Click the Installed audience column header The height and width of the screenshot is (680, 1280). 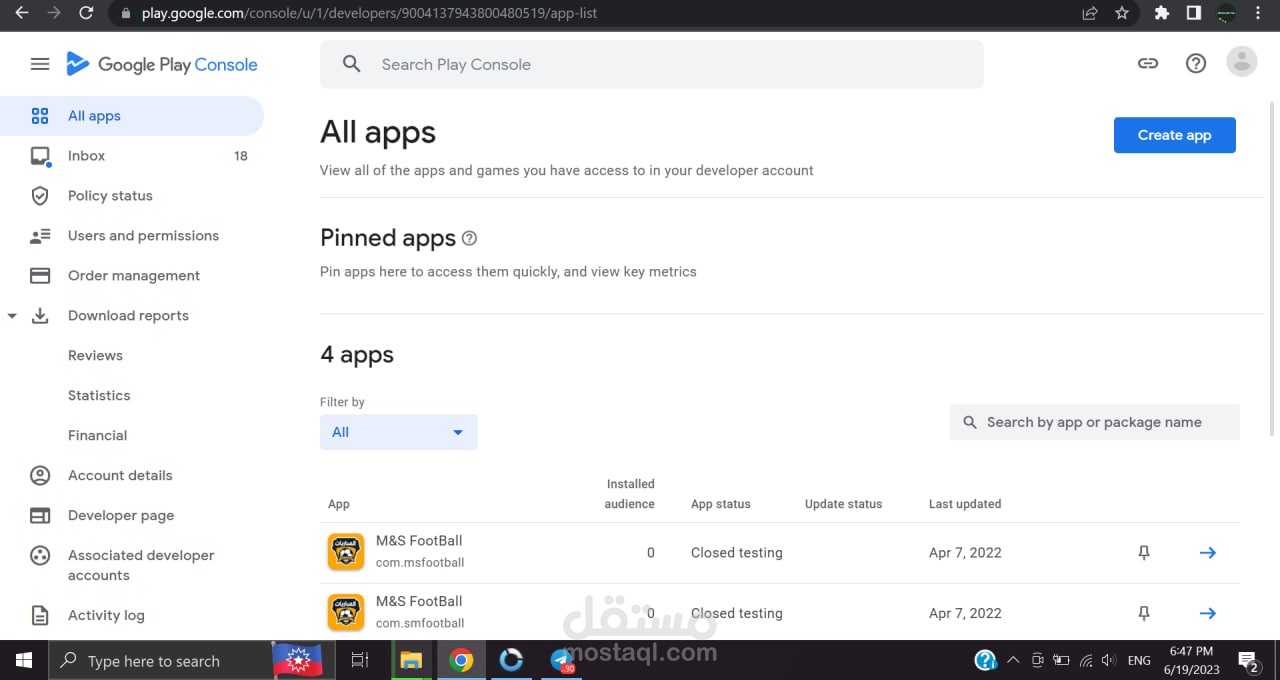630,494
